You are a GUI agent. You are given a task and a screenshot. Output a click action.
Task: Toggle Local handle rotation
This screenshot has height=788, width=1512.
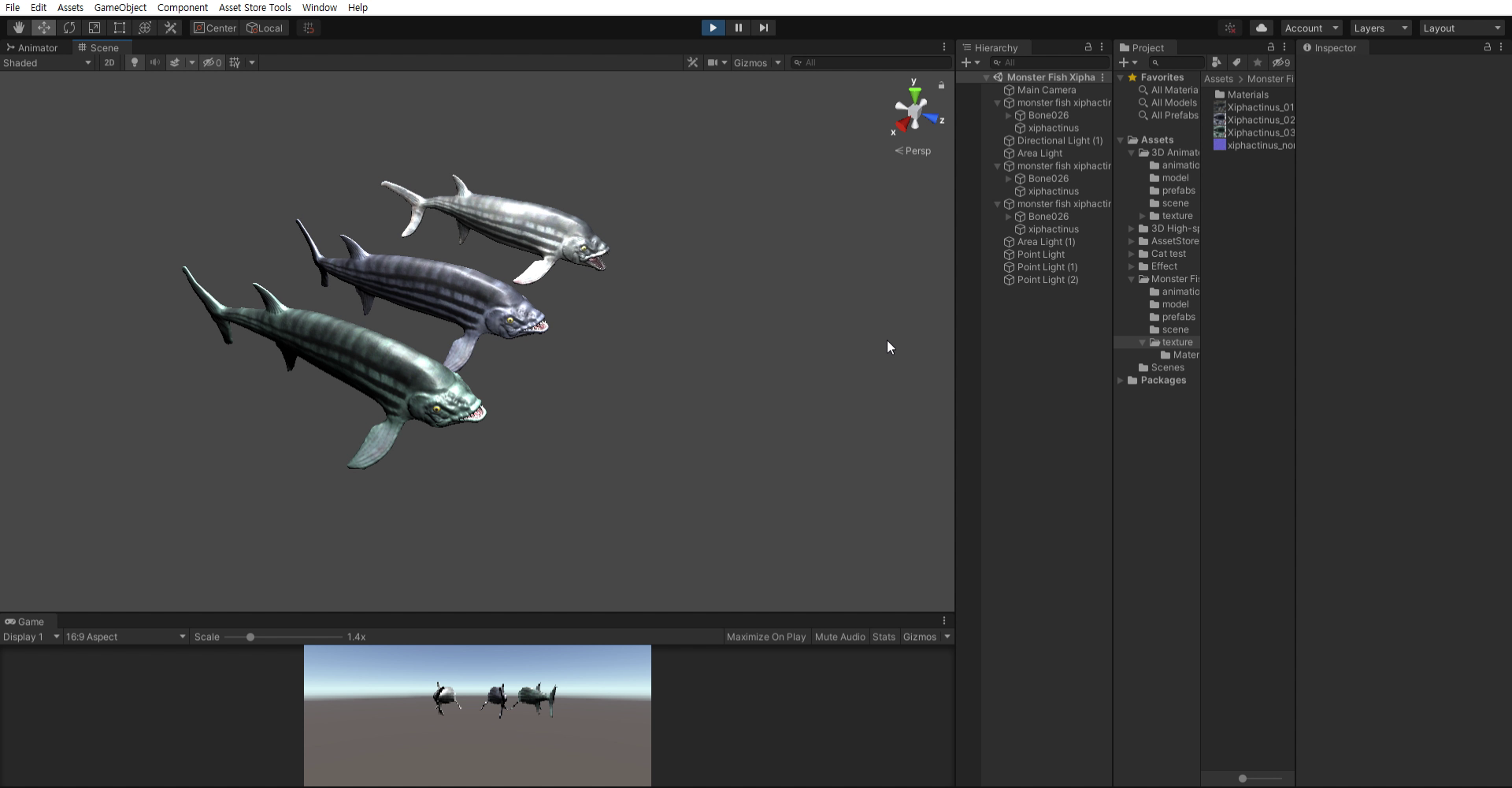(265, 28)
